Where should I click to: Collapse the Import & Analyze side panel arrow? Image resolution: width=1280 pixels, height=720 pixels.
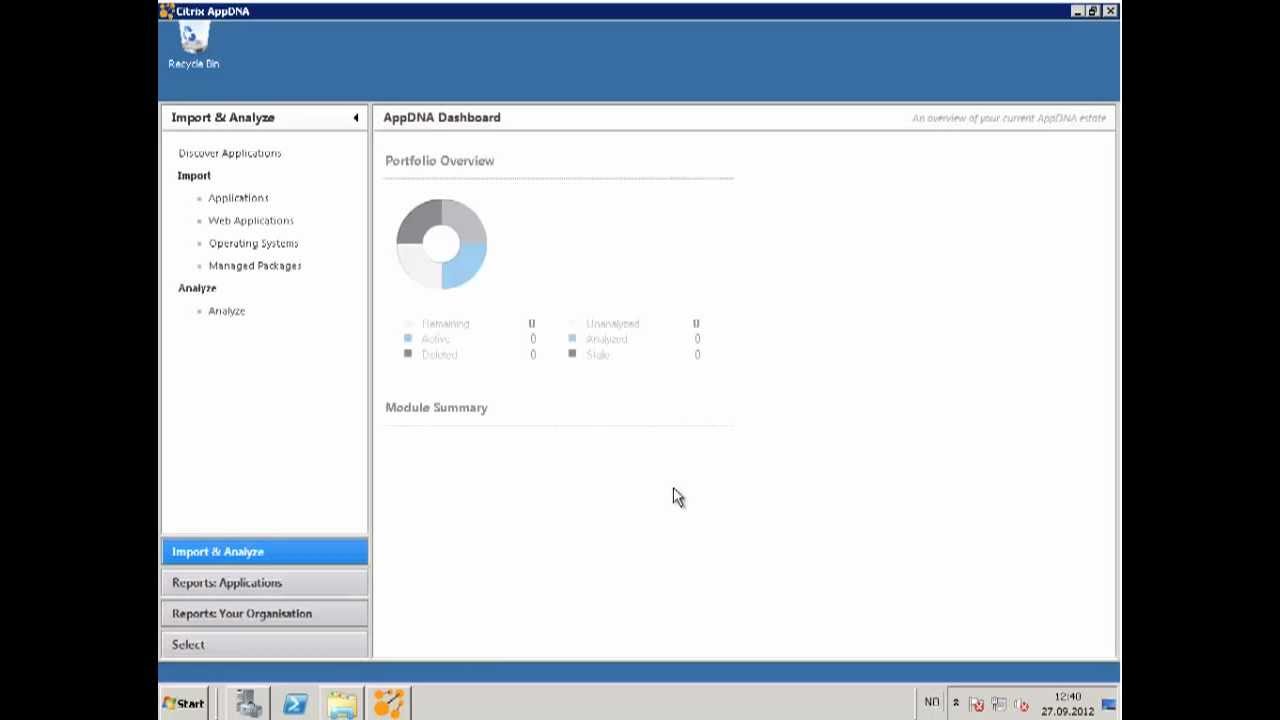(356, 118)
